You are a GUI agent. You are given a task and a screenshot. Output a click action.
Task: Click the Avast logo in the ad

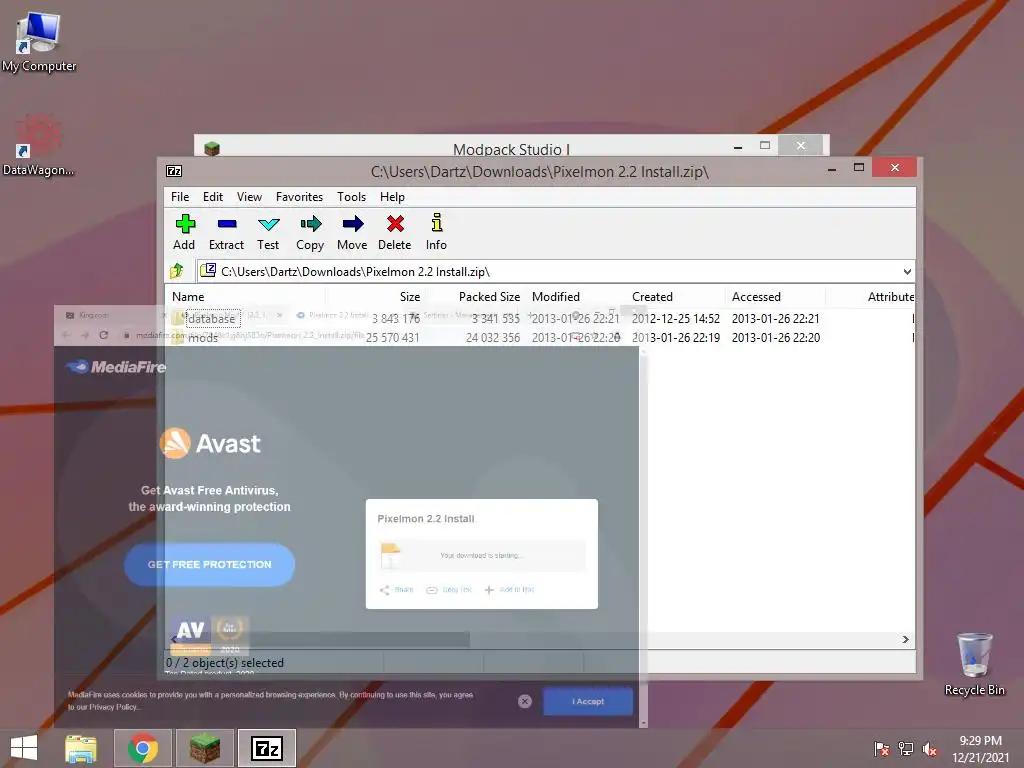(210, 443)
